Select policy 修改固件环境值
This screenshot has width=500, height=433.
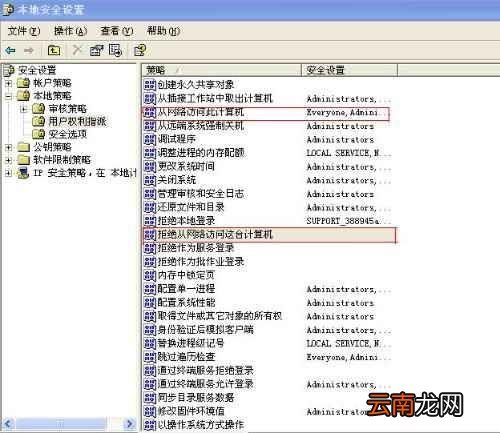point(191,411)
